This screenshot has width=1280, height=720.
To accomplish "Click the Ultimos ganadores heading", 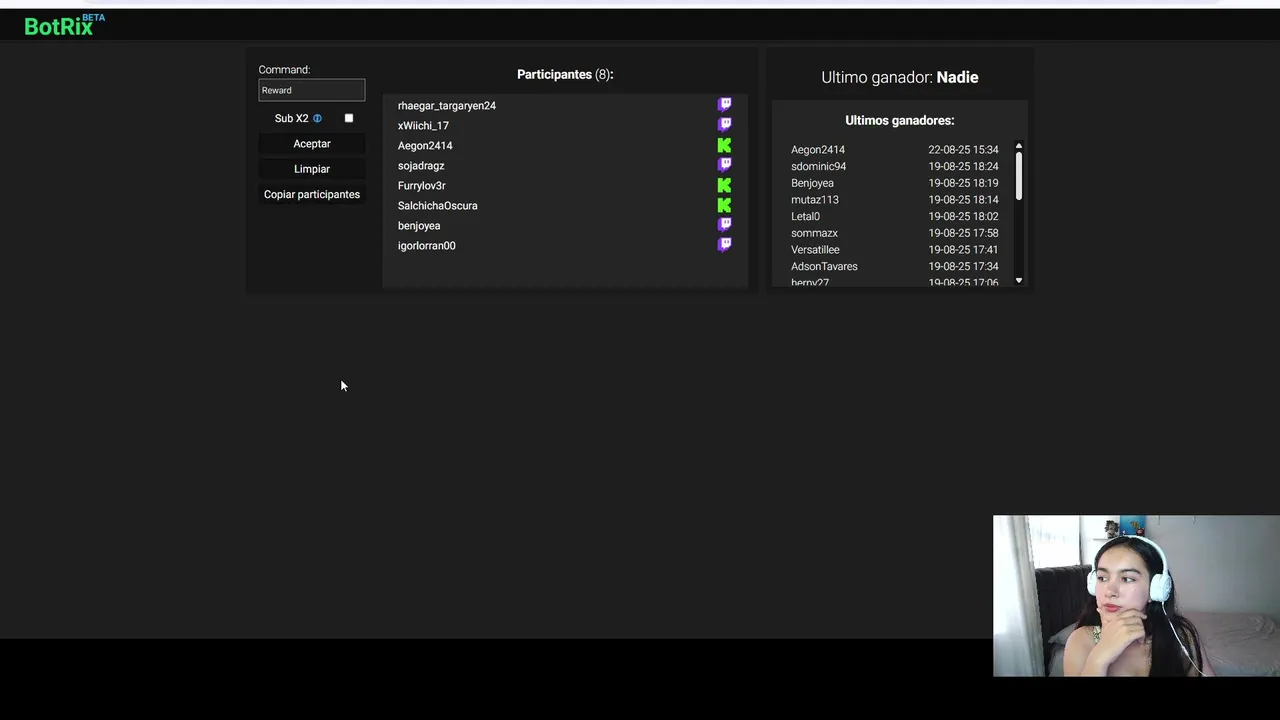I will click(900, 120).
